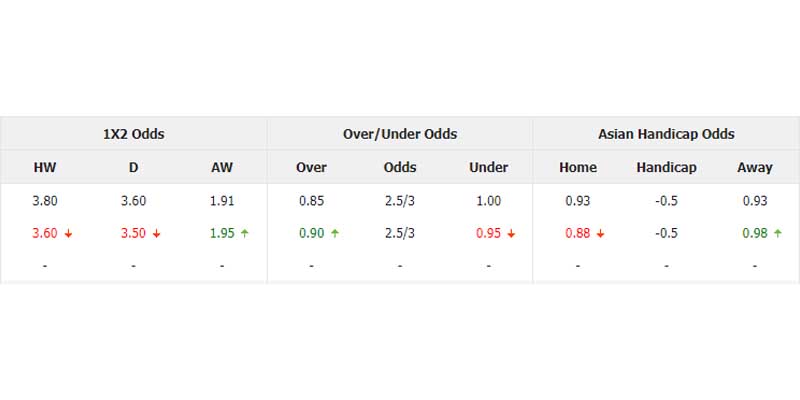Click the red down arrow beside 0.88
This screenshot has height=400, width=800.
[x=601, y=234]
